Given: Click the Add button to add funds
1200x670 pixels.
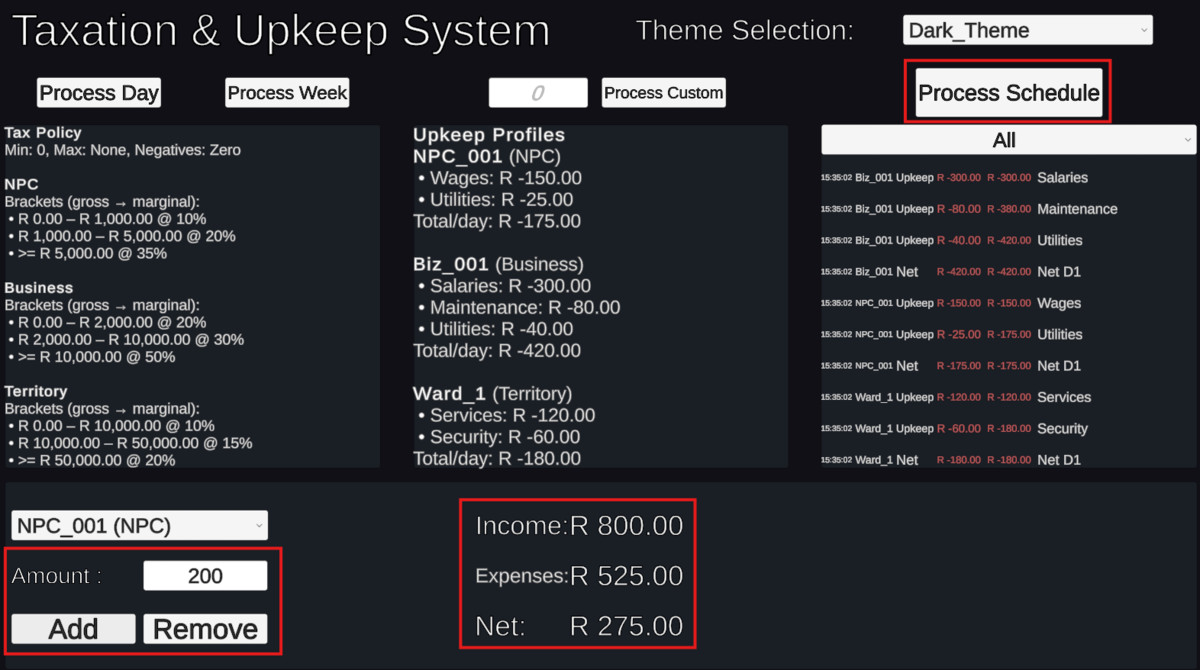Looking at the screenshot, I should click(x=72, y=628).
